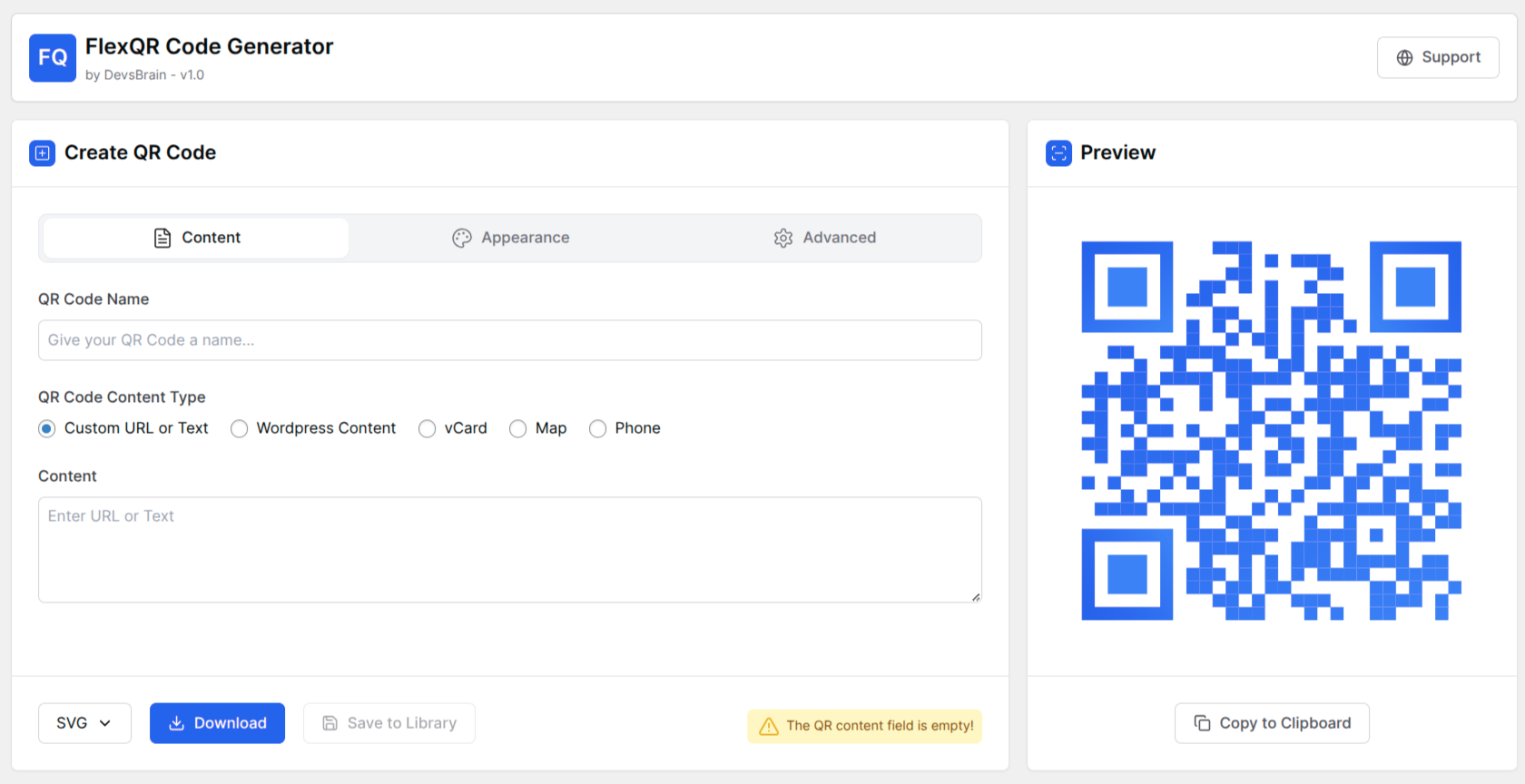Image resolution: width=1525 pixels, height=784 pixels.
Task: Open the Support link
Action: pos(1438,58)
